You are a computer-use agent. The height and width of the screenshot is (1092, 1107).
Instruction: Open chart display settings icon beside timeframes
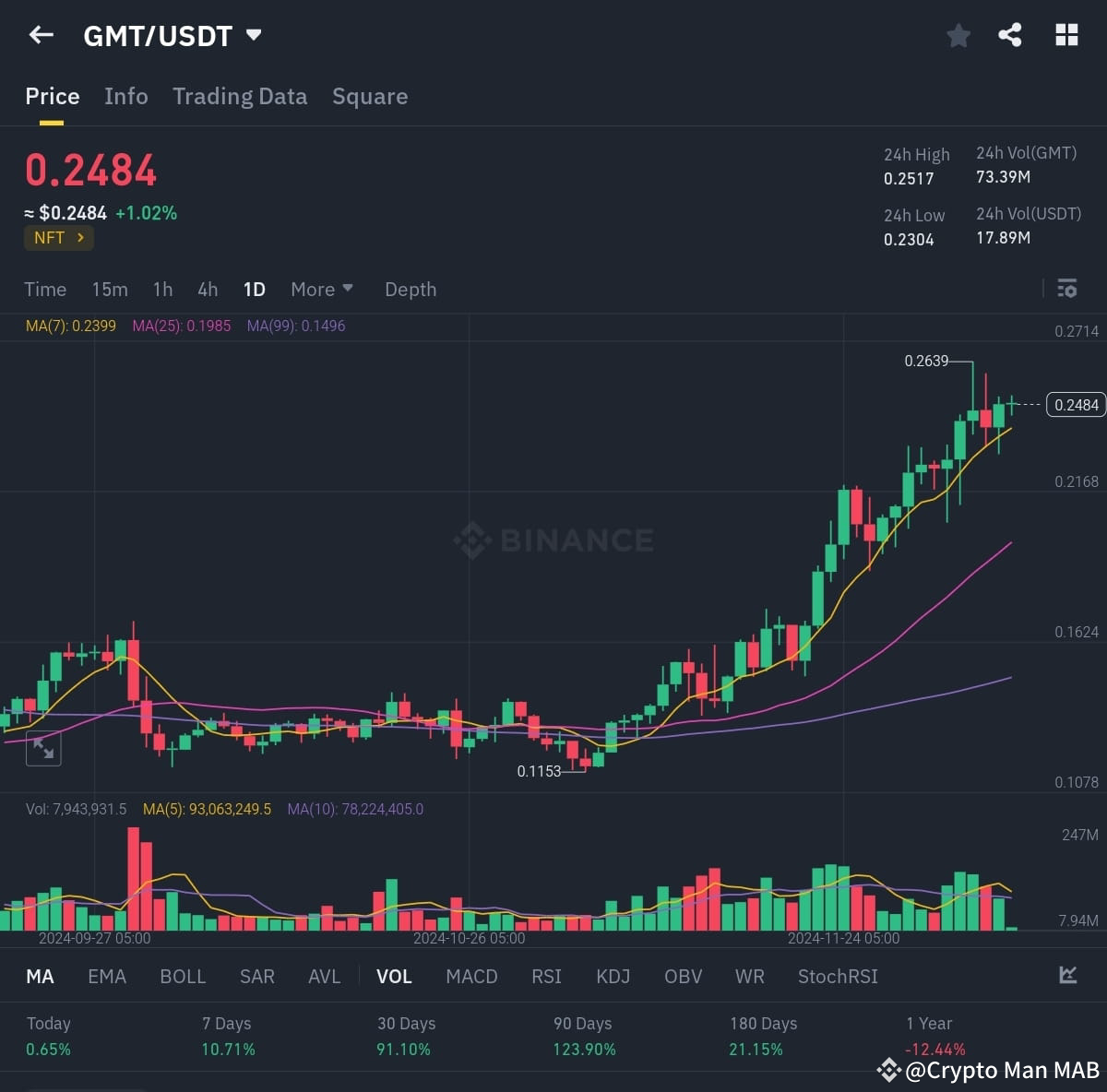(x=1066, y=289)
